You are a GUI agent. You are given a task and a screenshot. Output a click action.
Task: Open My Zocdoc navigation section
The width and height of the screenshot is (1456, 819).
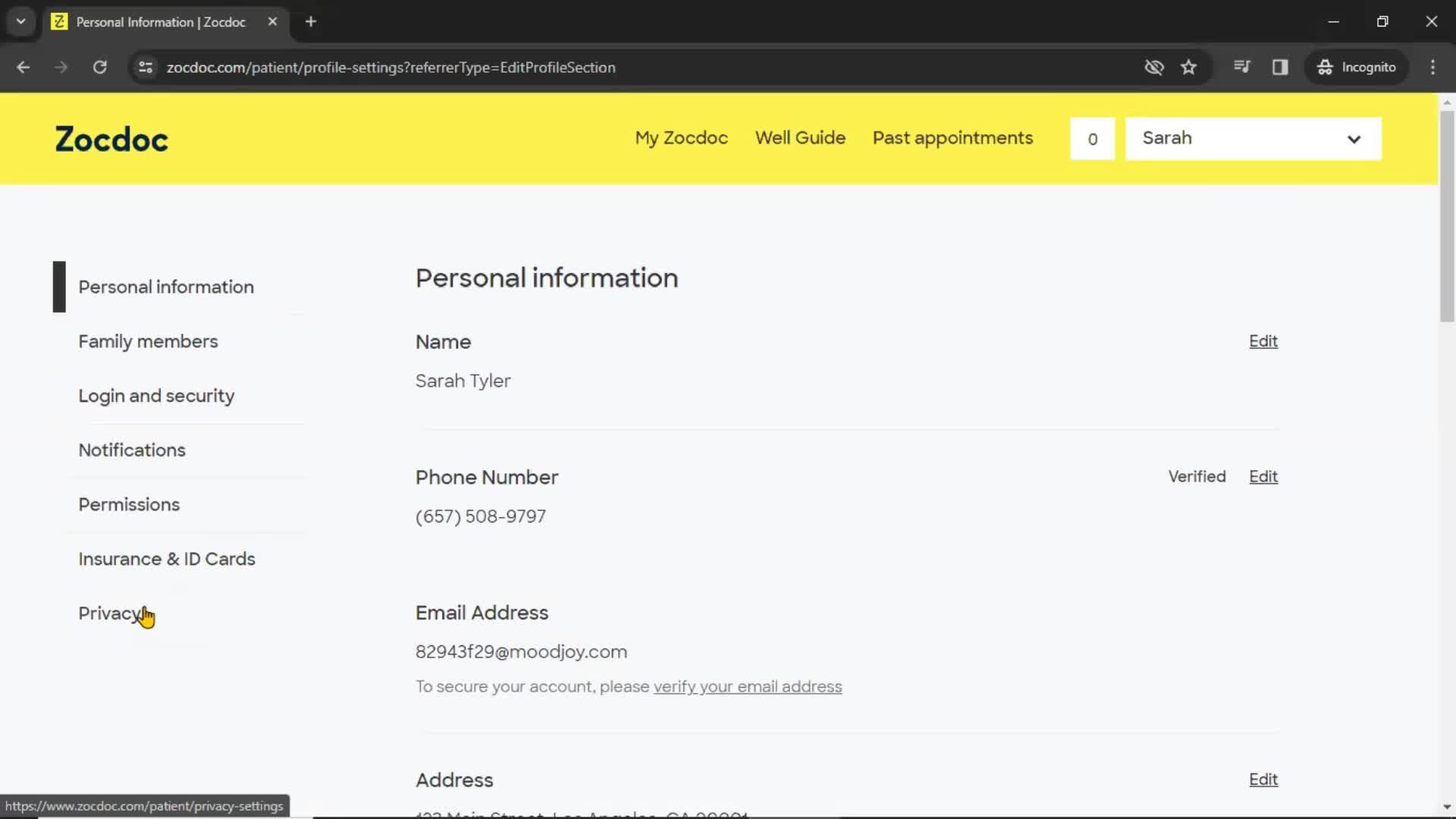point(682,138)
